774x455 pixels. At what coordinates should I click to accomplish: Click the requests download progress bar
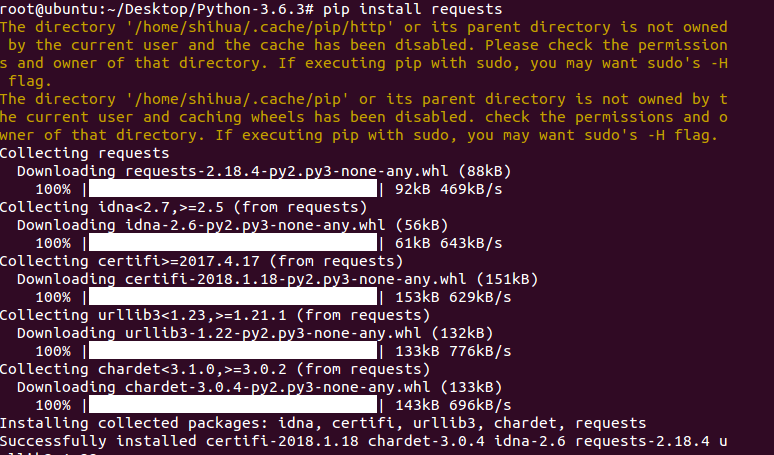click(x=232, y=189)
